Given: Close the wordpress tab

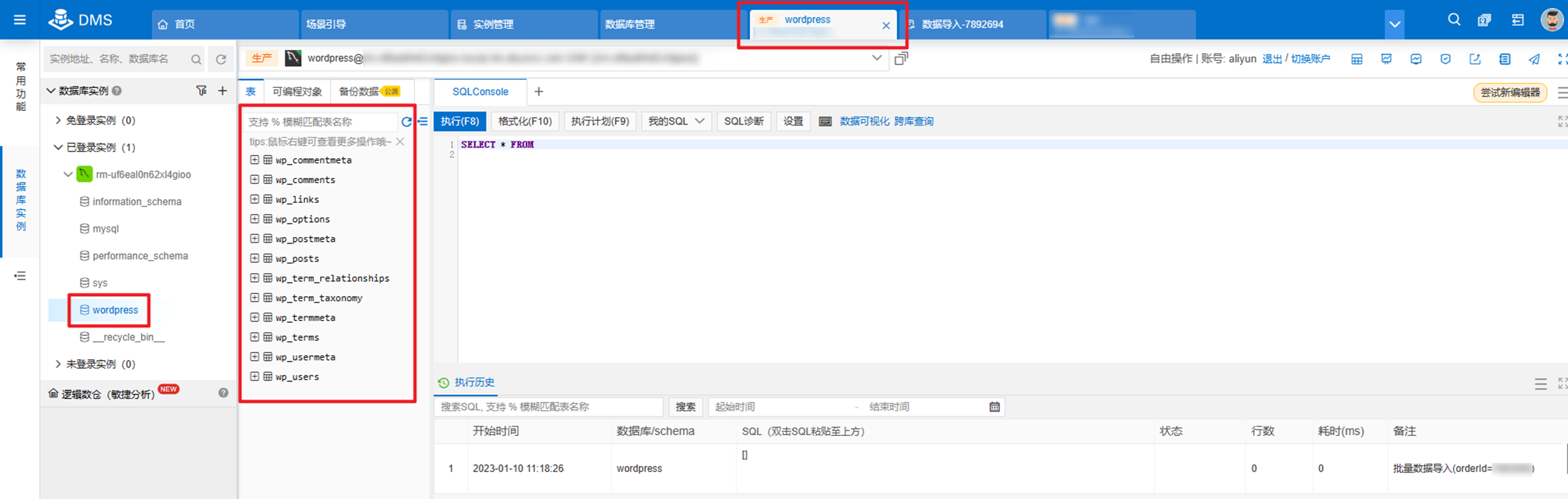Looking at the screenshot, I should click(x=886, y=26).
